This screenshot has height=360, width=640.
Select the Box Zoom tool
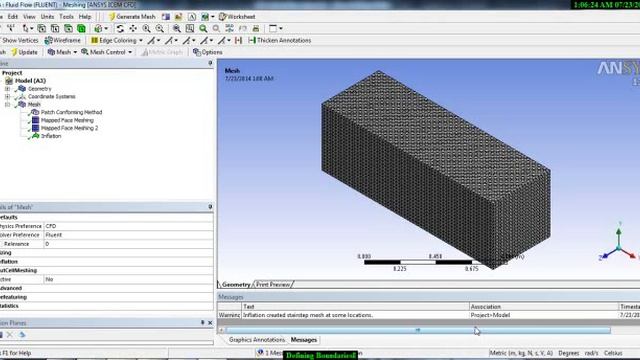point(160,29)
